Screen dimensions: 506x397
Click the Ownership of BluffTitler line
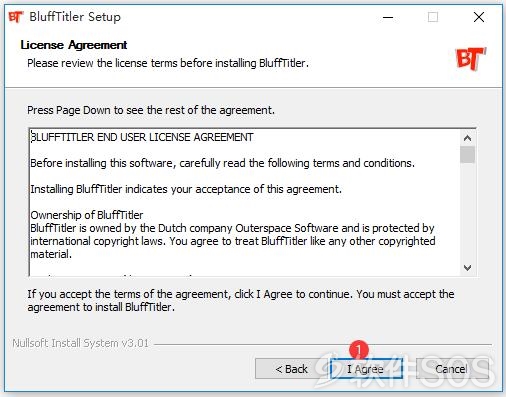87,215
